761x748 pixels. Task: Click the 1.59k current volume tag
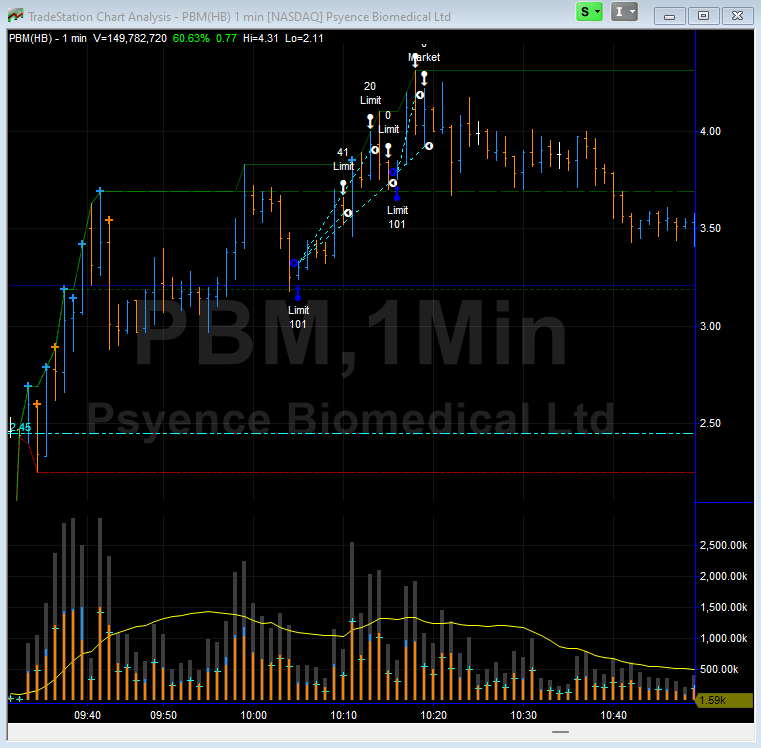pyautogui.click(x=725, y=700)
